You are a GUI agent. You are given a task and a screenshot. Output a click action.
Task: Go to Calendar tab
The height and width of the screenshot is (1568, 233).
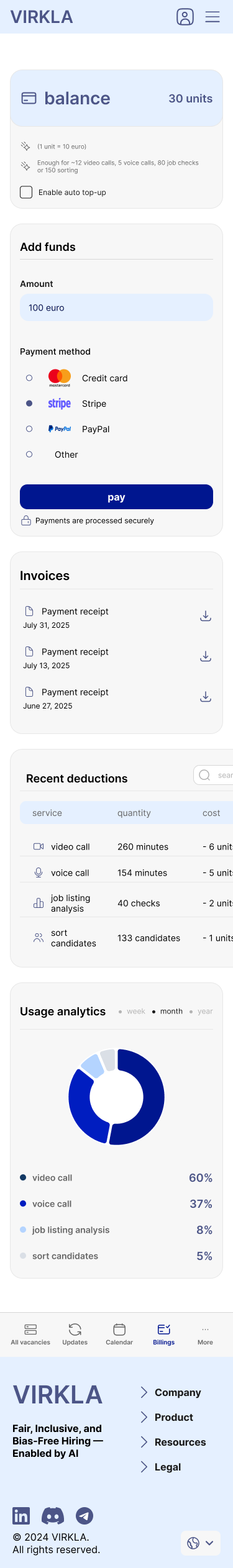(x=119, y=1334)
